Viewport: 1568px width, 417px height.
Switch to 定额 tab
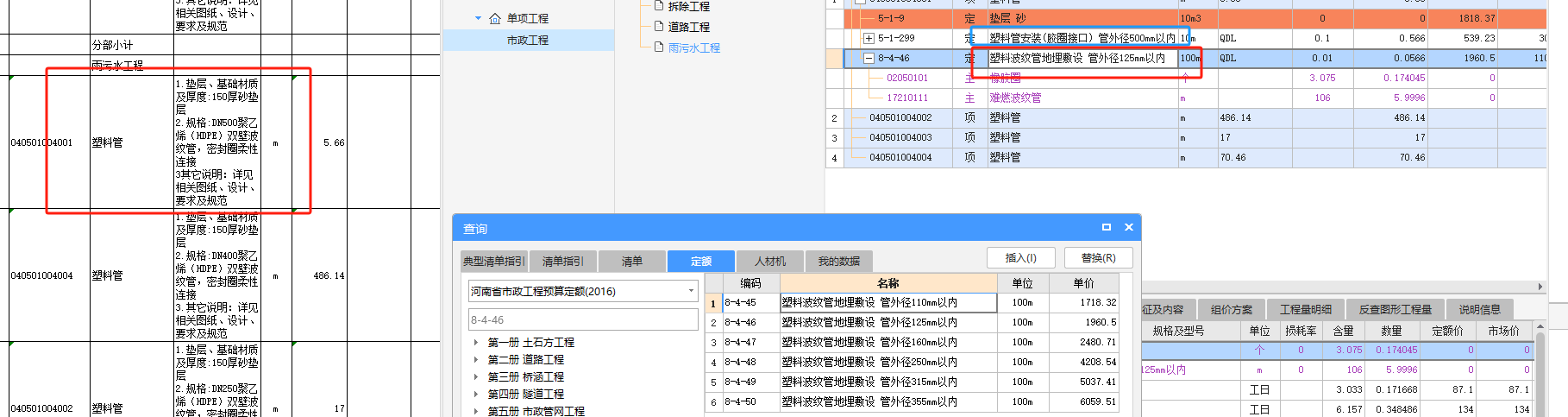[x=701, y=261]
